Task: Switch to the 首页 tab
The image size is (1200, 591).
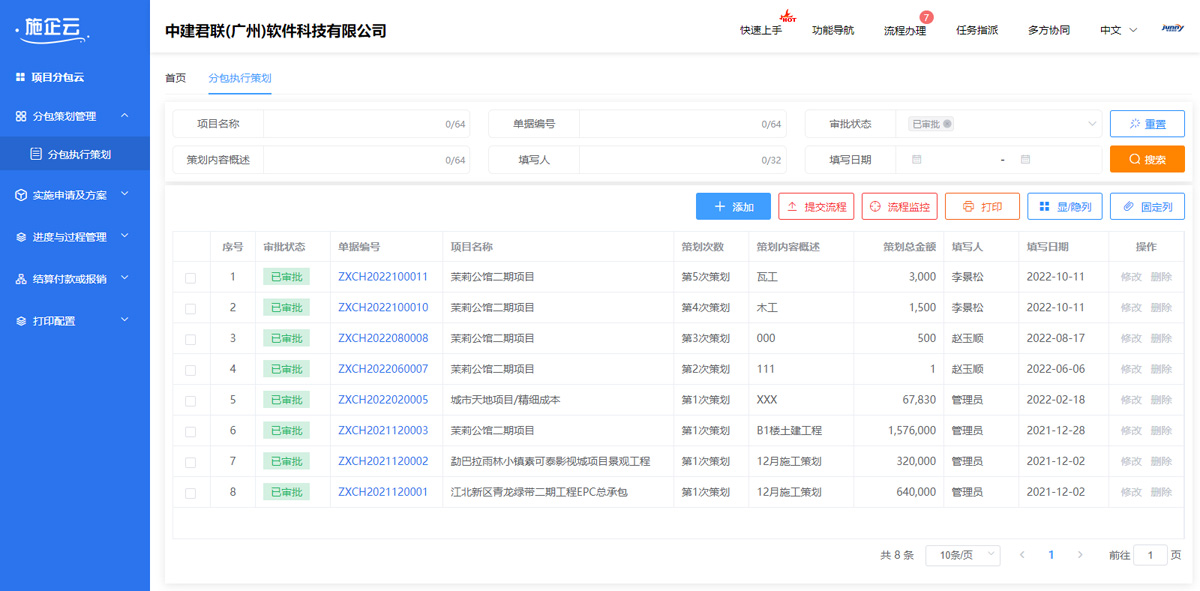Action: pos(175,78)
